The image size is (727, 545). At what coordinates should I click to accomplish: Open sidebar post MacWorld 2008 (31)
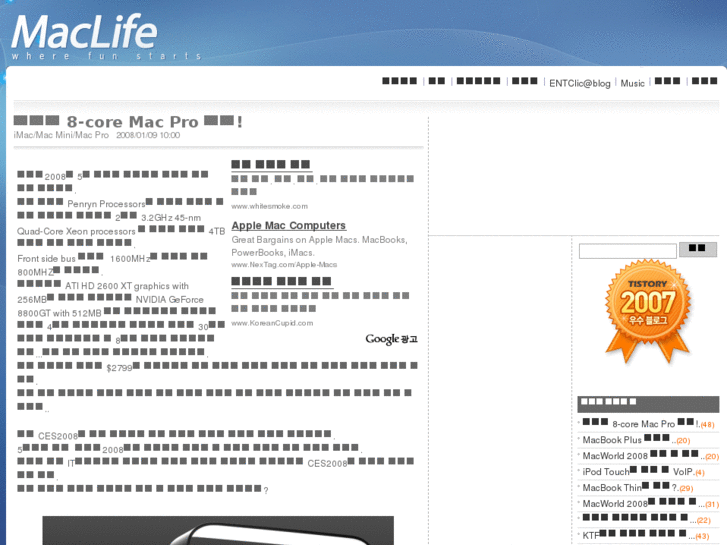coord(650,503)
